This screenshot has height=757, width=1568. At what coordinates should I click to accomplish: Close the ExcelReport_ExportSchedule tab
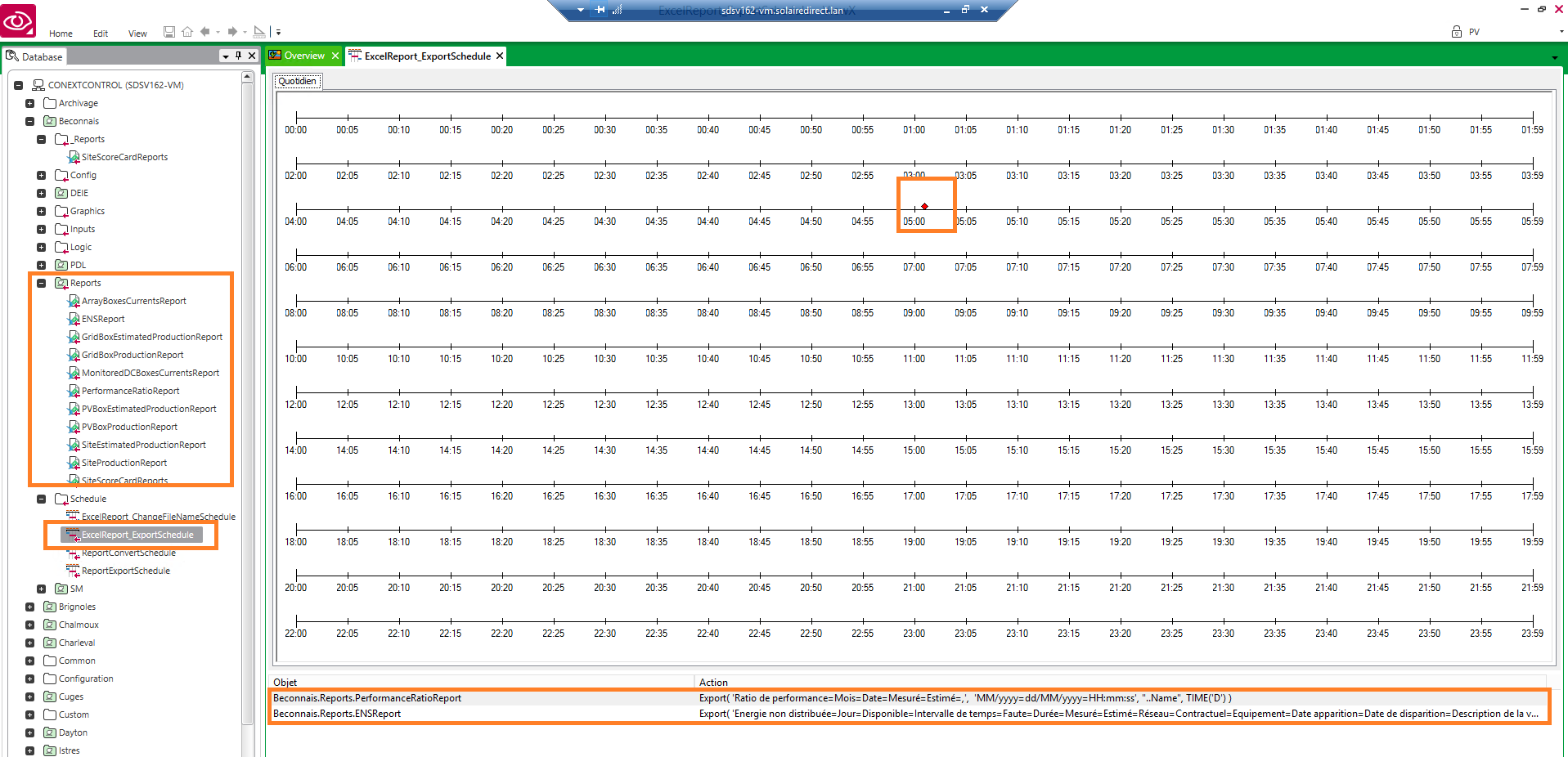[500, 56]
